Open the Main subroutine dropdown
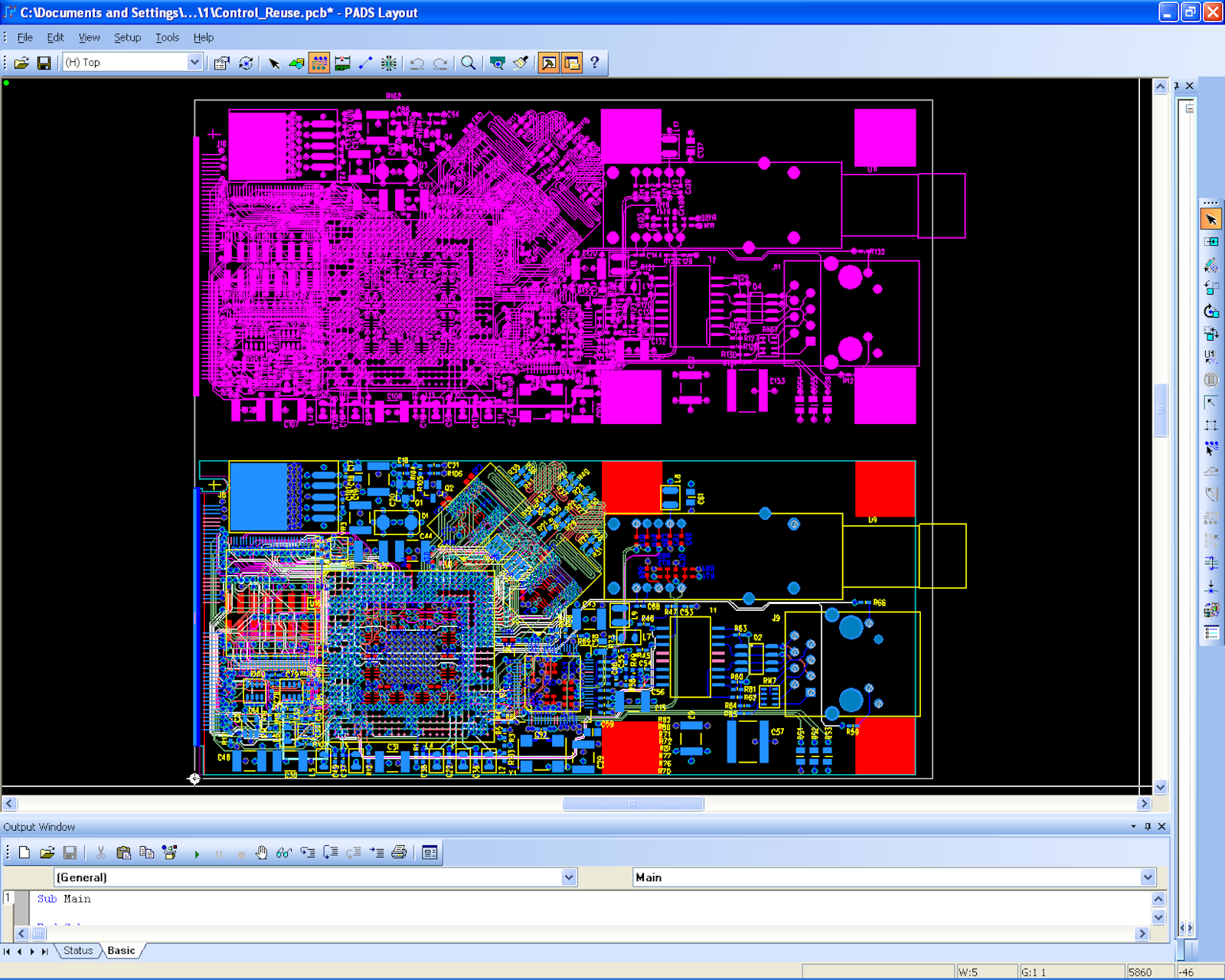 pos(1147,877)
